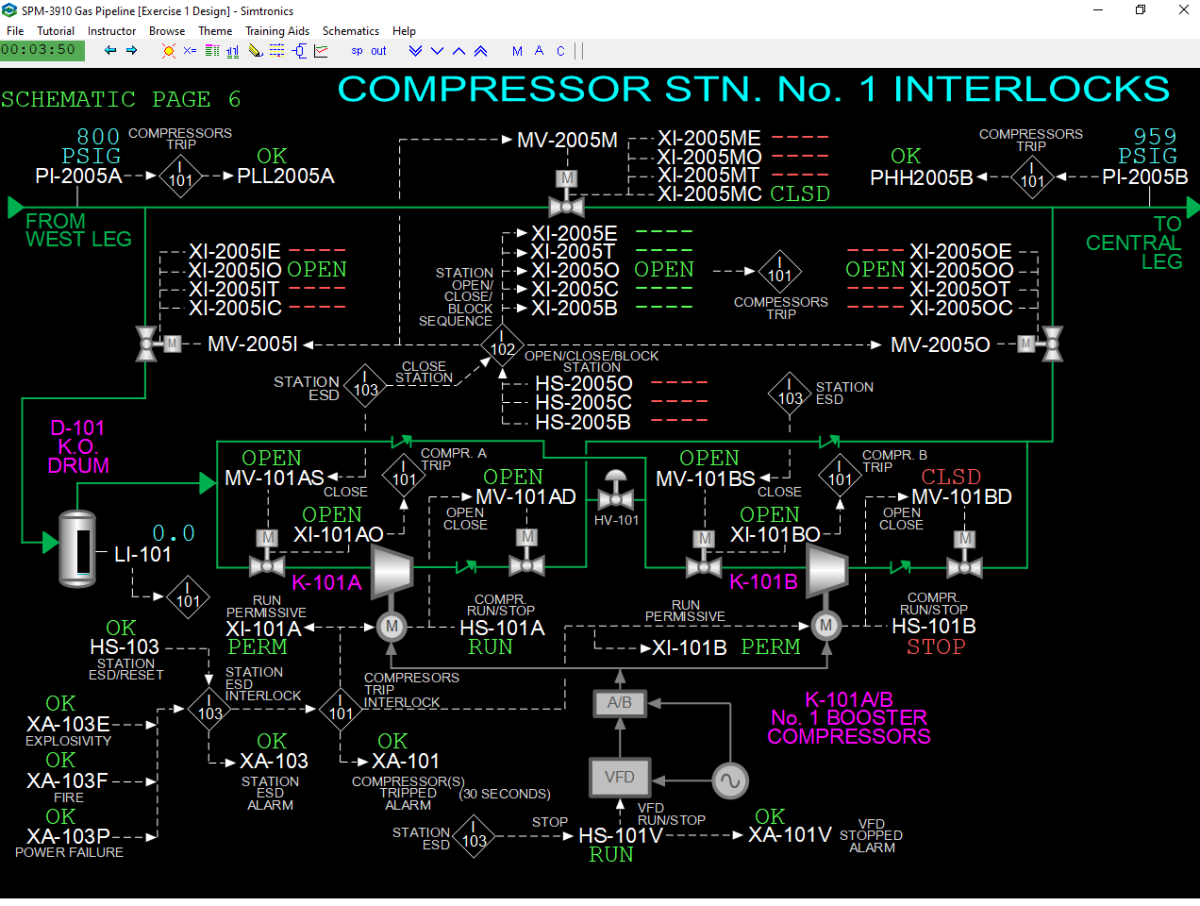Screen dimensions: 1200x906
Task: Select the K-101B compressor symbol
Action: [828, 572]
